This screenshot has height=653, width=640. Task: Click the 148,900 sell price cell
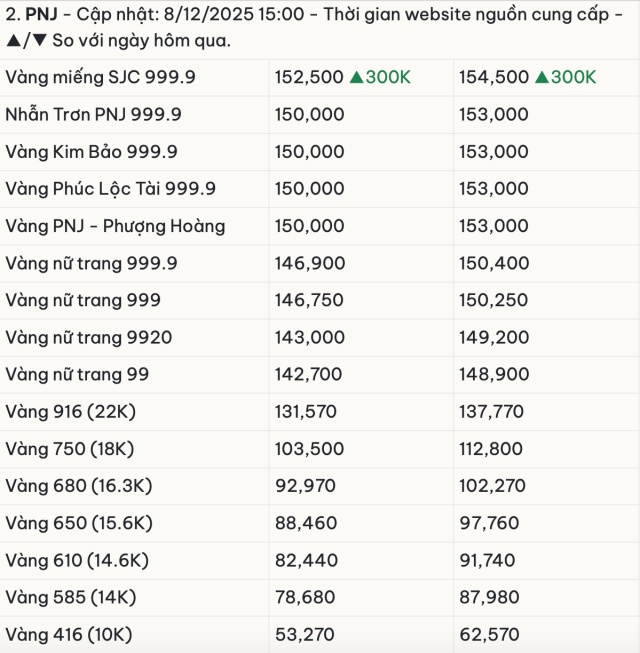pyautogui.click(x=493, y=374)
